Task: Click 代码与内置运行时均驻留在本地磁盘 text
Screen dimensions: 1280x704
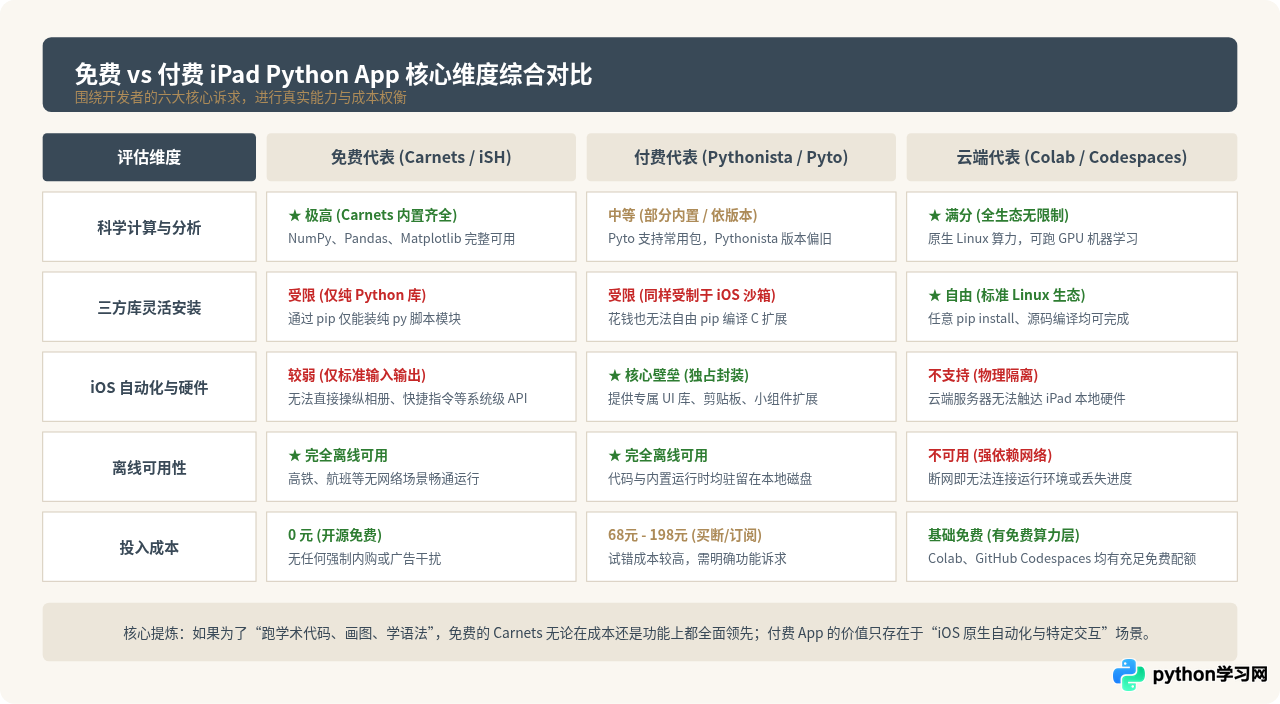Action: pos(710,479)
